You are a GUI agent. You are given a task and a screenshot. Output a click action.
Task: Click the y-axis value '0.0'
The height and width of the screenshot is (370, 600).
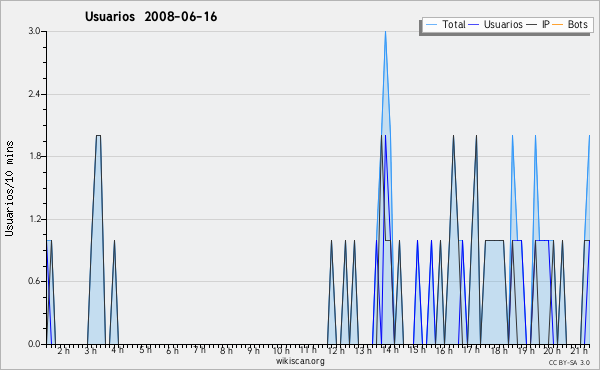click(34, 344)
